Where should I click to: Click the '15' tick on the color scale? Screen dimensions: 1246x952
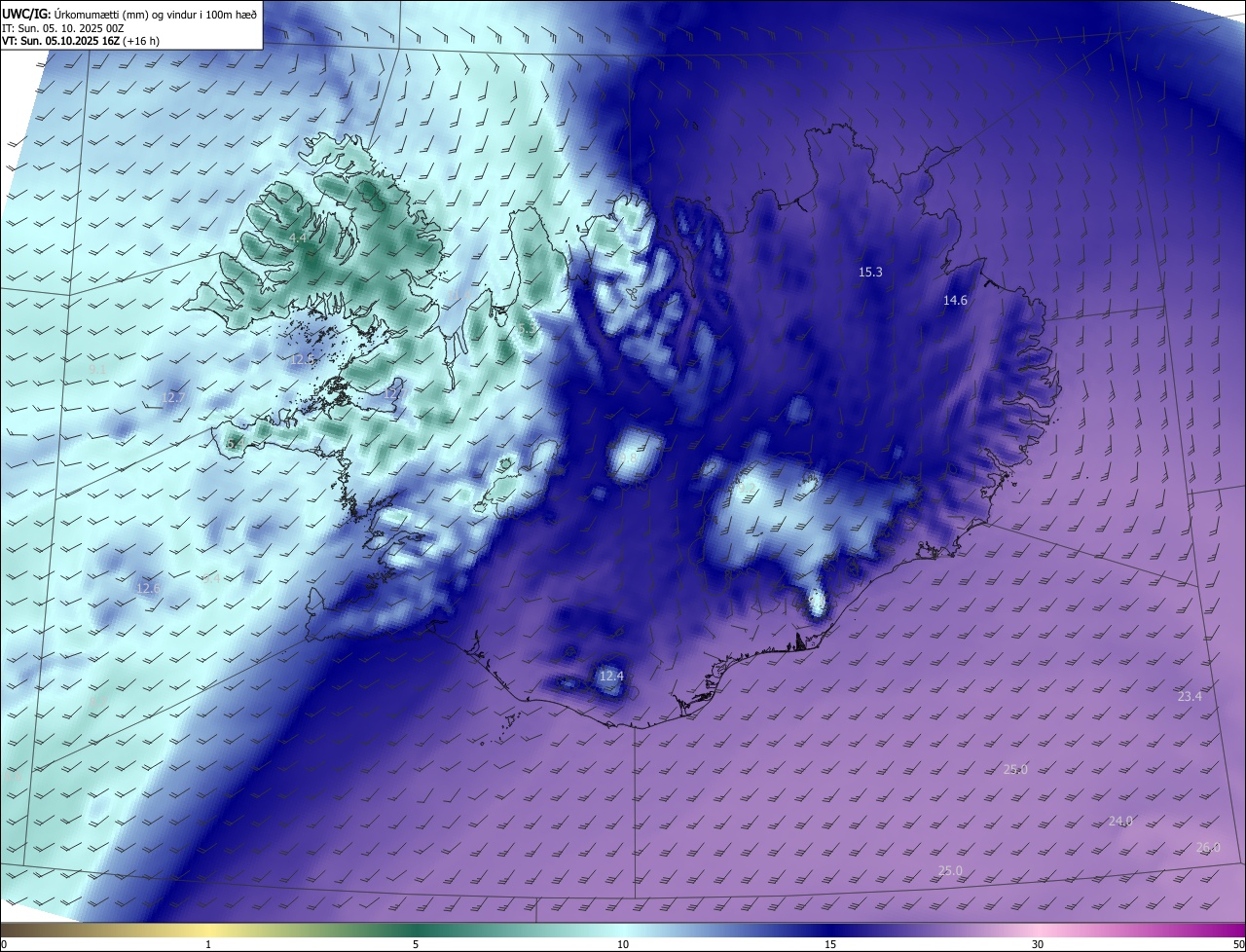(830, 944)
